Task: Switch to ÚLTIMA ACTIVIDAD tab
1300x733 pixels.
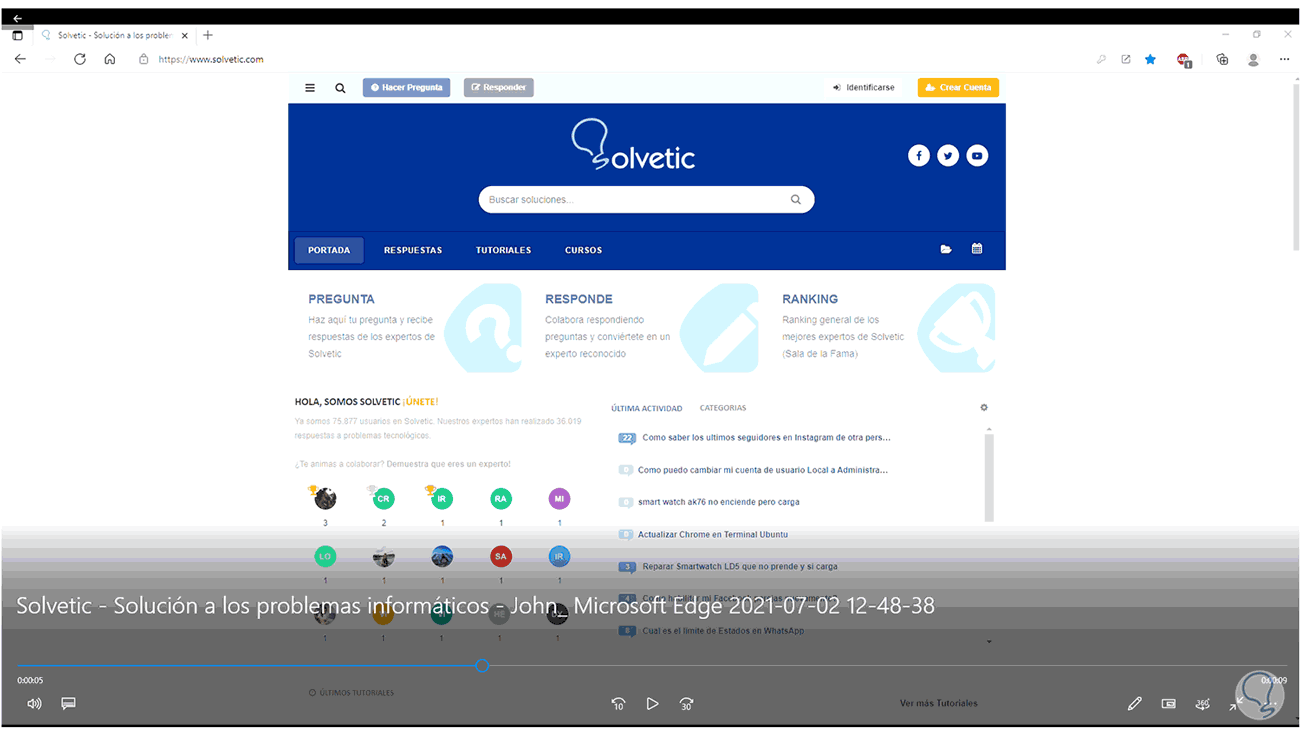Action: [647, 409]
